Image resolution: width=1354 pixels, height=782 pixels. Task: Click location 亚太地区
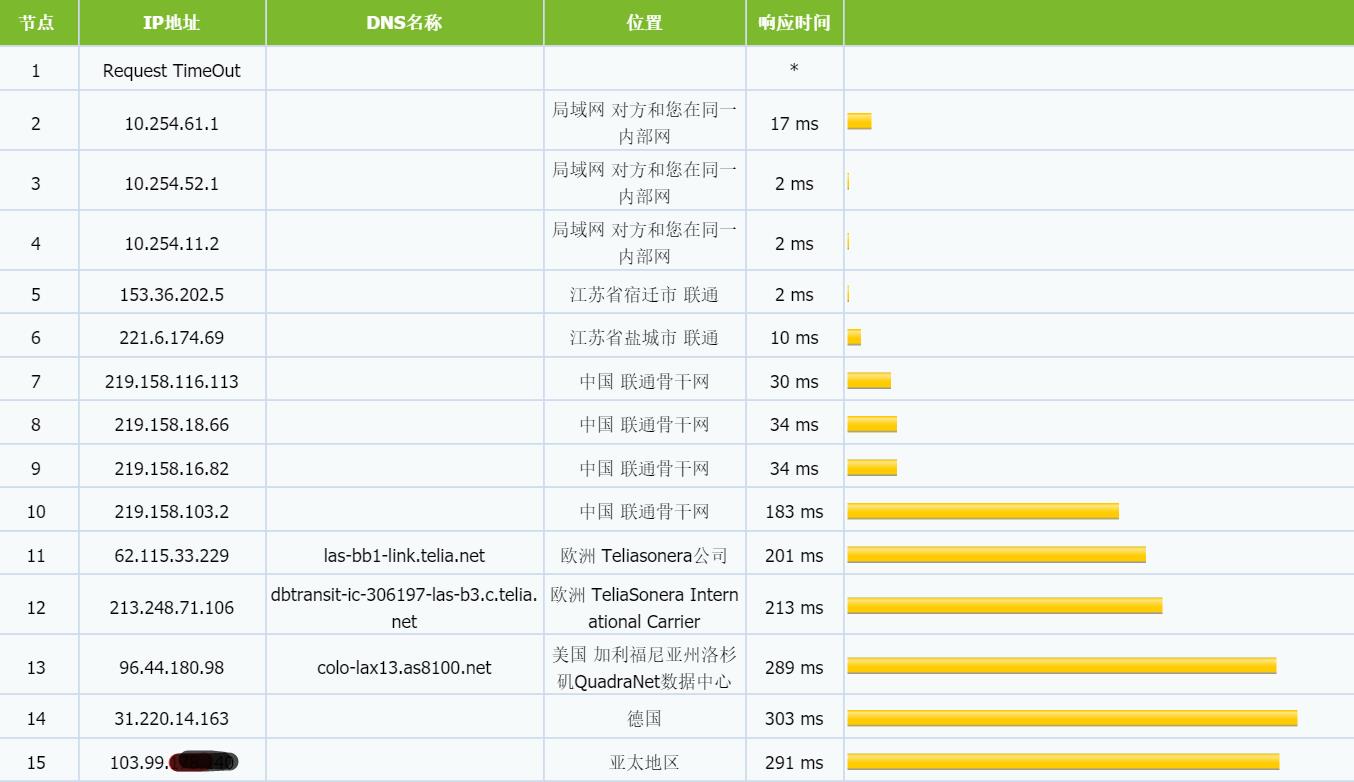pos(645,763)
